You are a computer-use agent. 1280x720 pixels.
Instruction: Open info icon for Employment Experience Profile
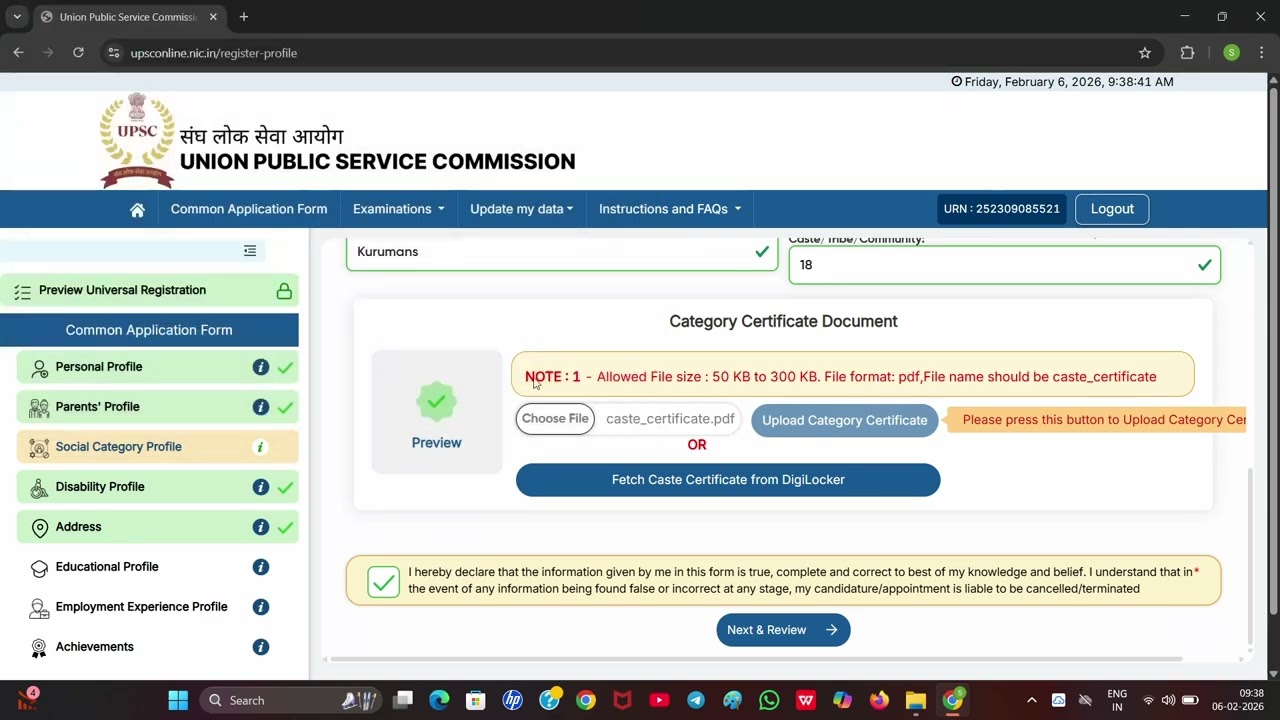point(261,607)
